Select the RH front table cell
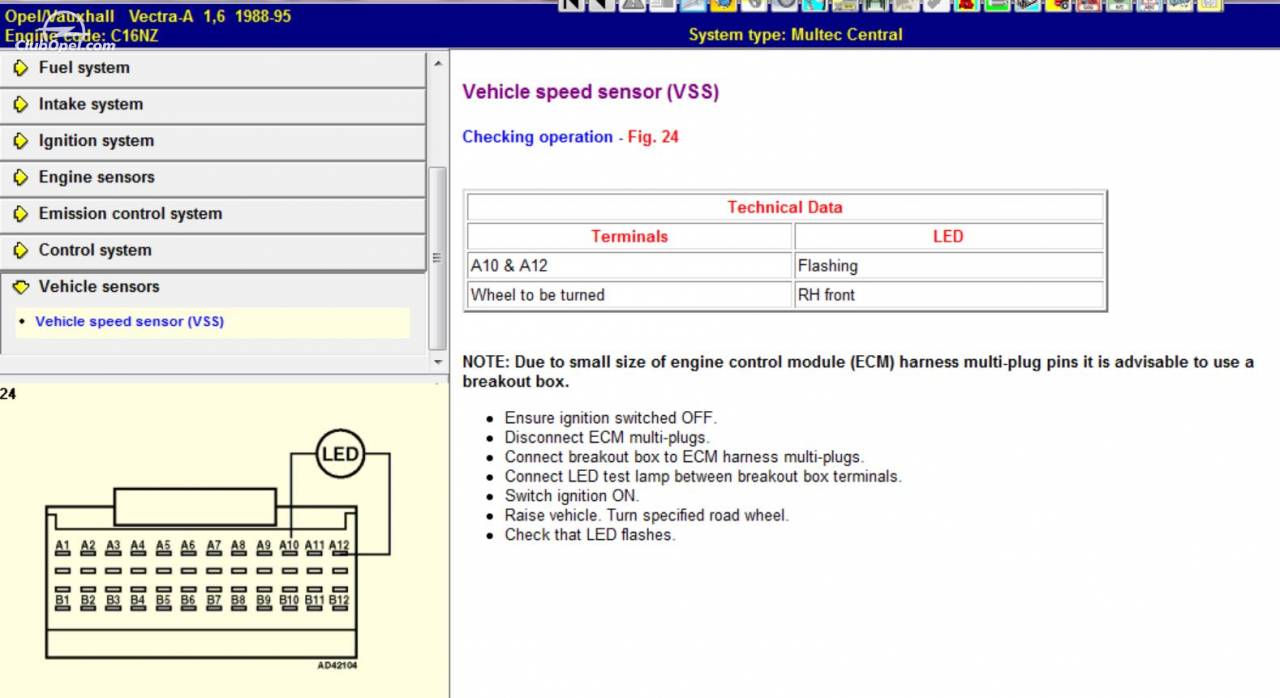Screen dimensions: 1280x698 pos(948,295)
